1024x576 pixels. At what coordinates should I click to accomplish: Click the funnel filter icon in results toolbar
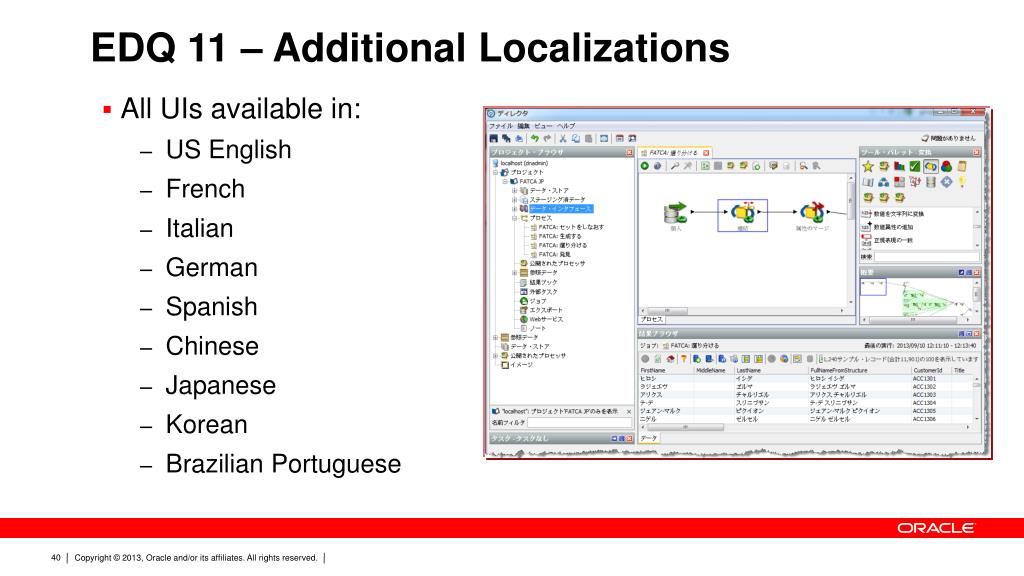pyautogui.click(x=684, y=359)
